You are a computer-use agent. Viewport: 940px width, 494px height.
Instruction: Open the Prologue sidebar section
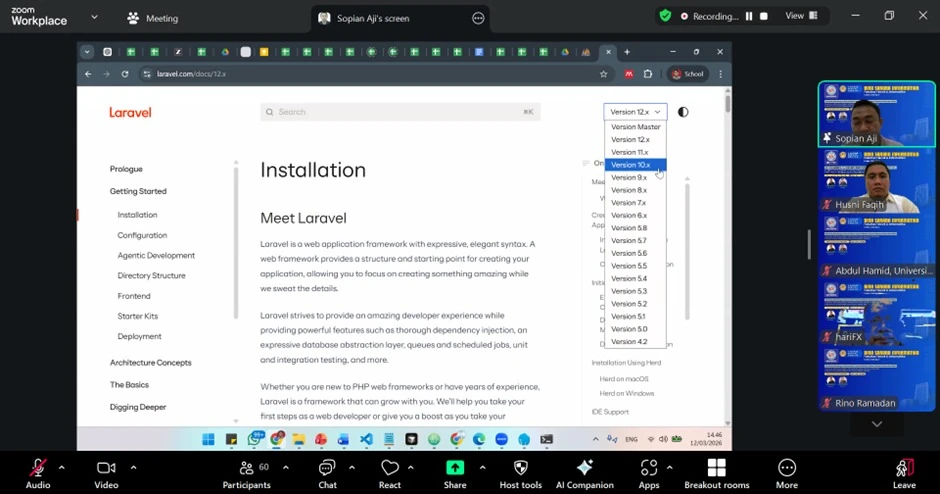point(126,169)
